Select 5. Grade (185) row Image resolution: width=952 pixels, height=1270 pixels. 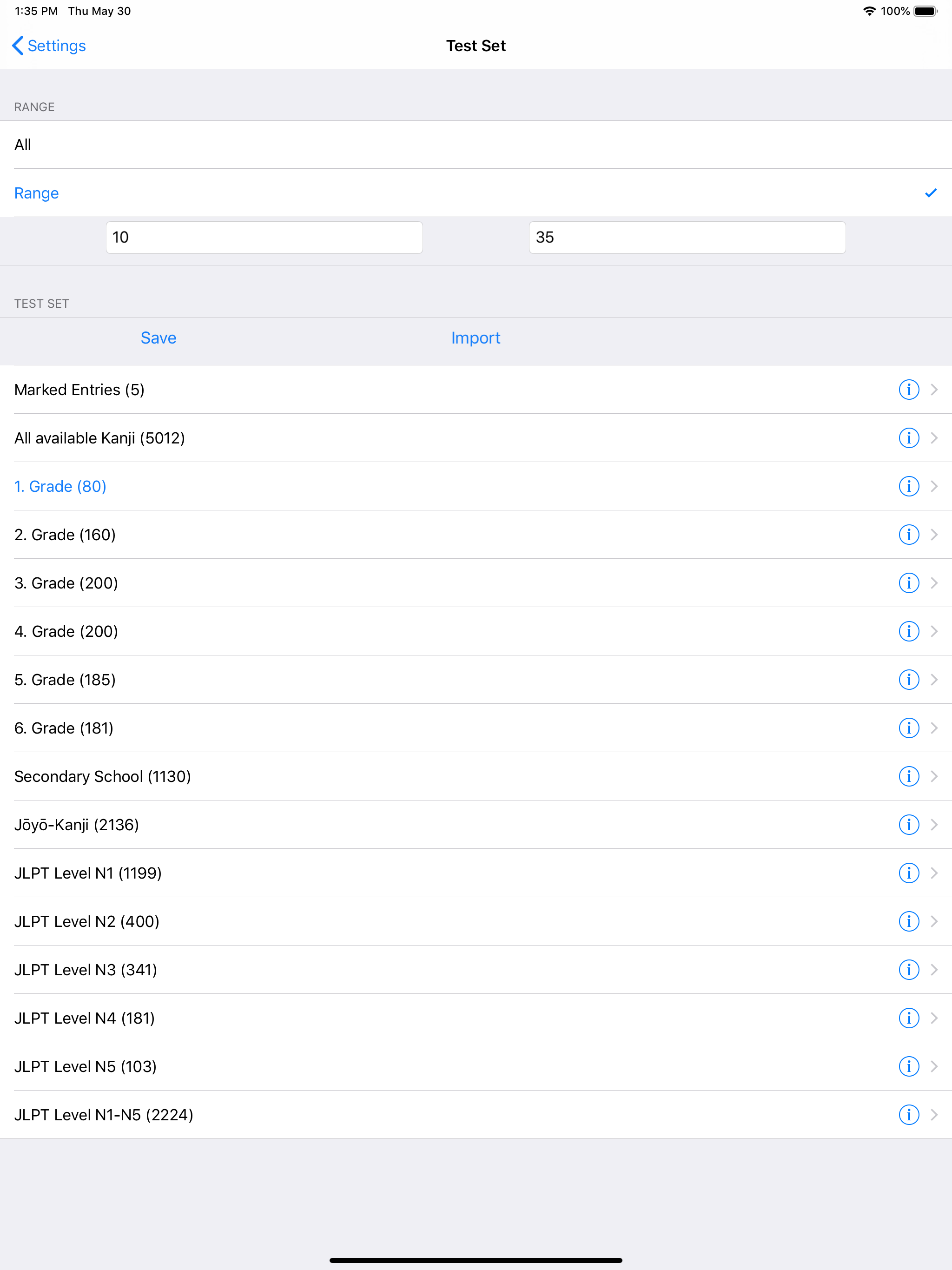tap(476, 679)
